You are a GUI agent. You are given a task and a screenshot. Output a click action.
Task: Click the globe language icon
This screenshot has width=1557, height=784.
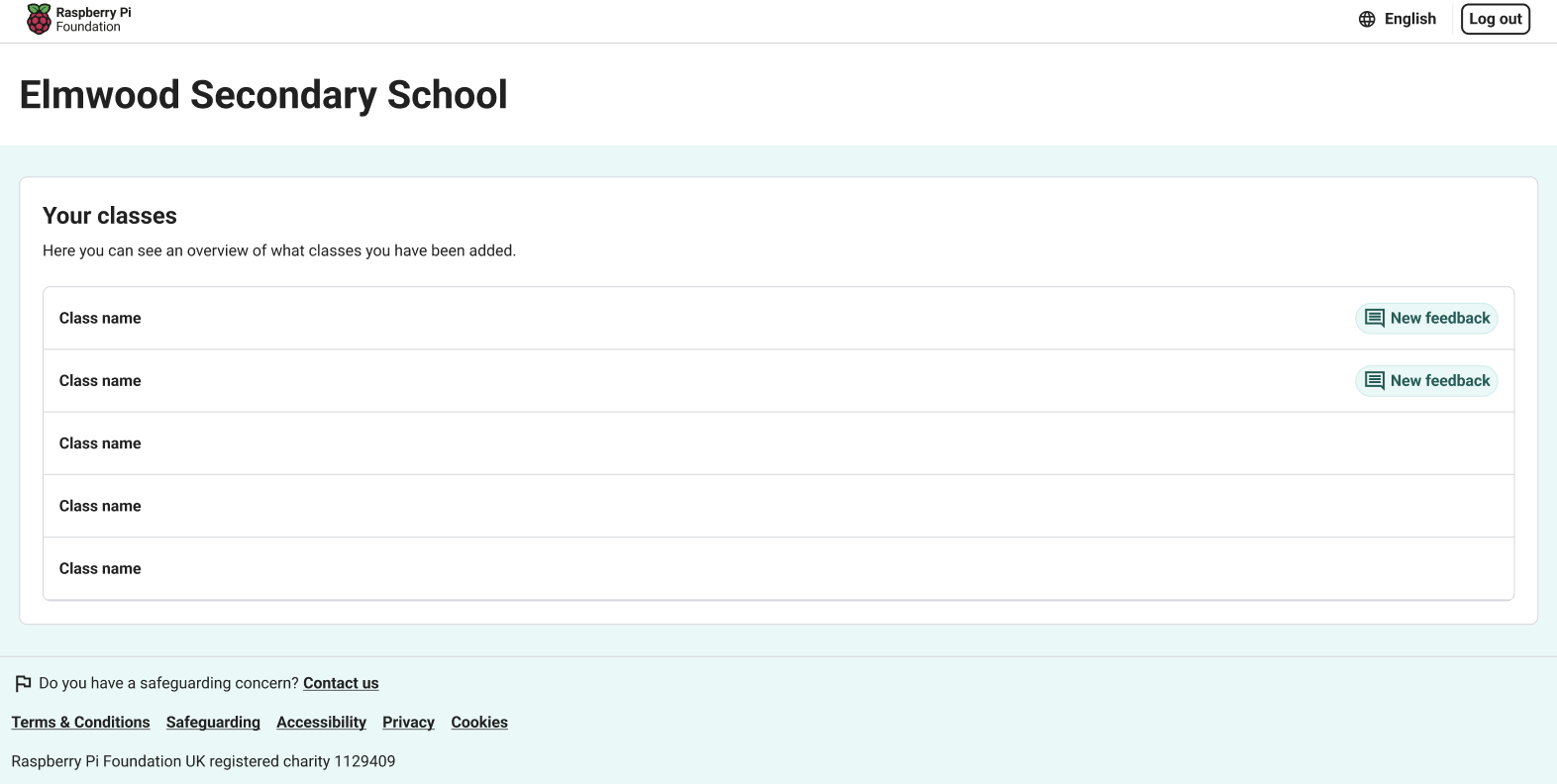point(1367,19)
